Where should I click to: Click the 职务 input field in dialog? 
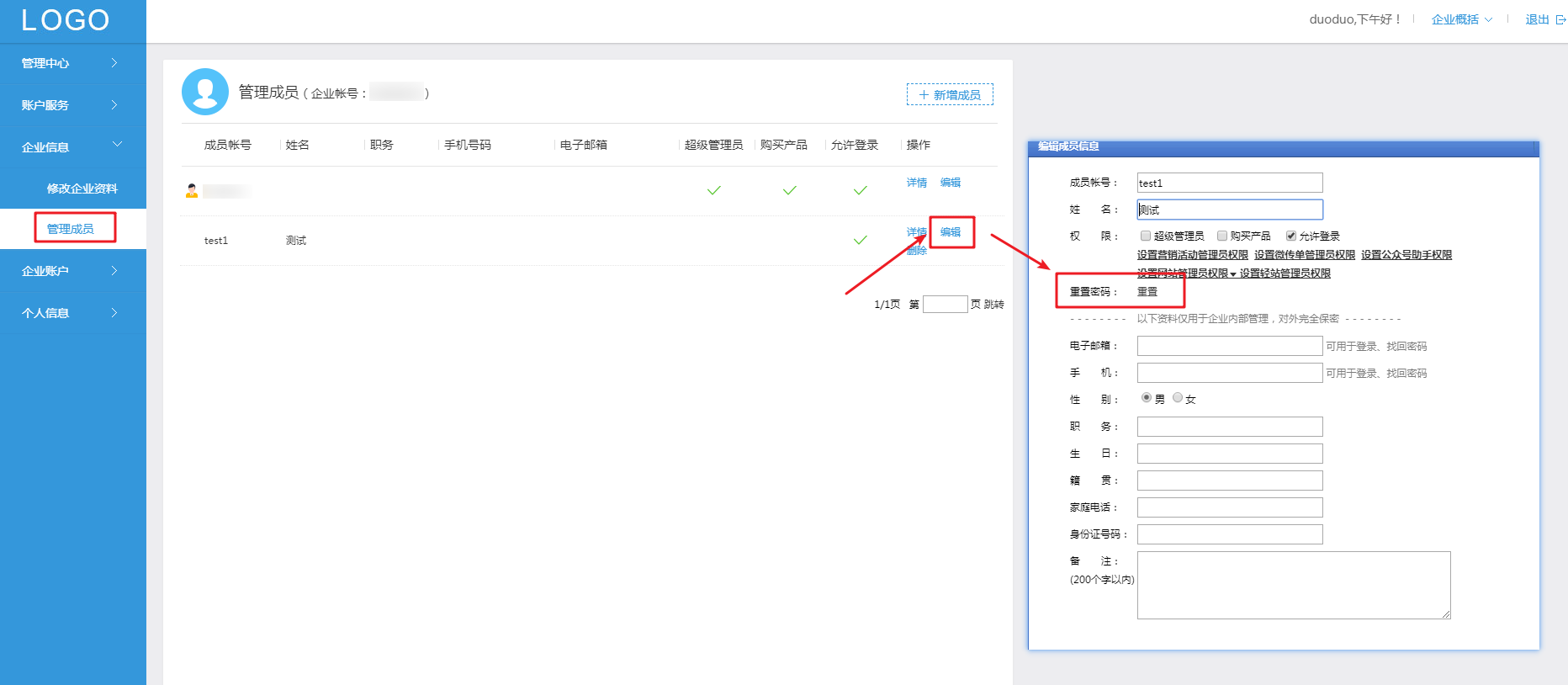click(1230, 427)
